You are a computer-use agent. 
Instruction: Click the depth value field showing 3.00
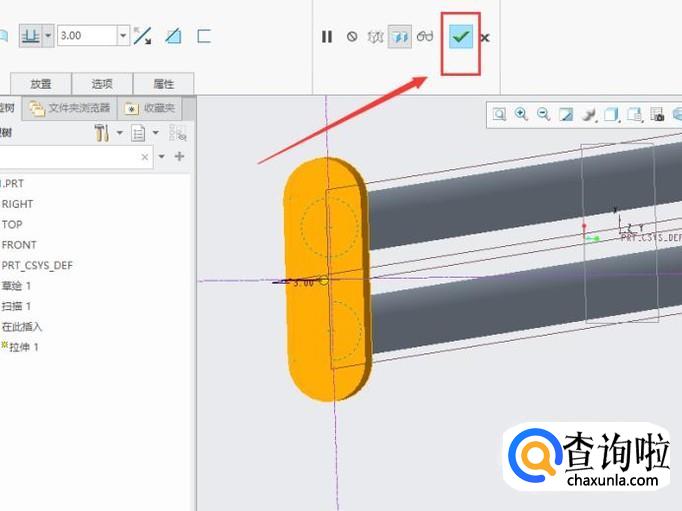[88, 36]
